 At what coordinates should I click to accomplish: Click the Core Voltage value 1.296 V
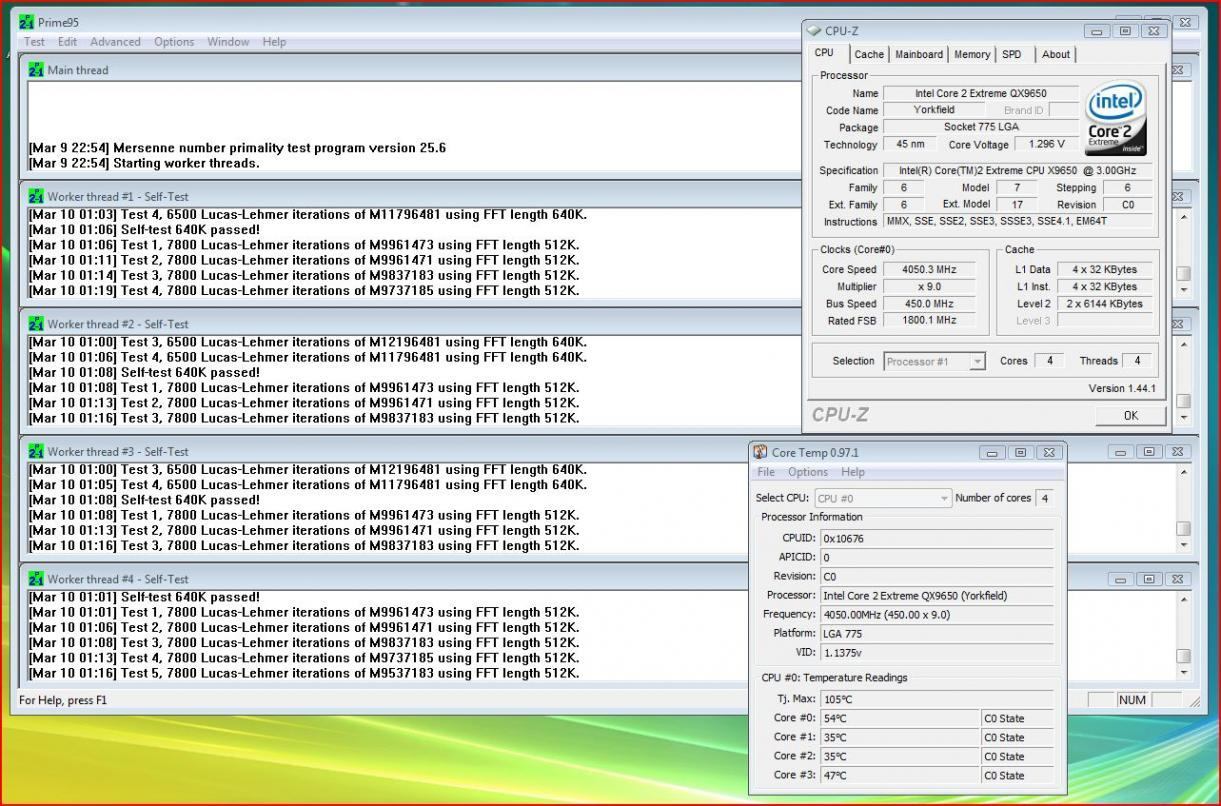(x=1046, y=145)
